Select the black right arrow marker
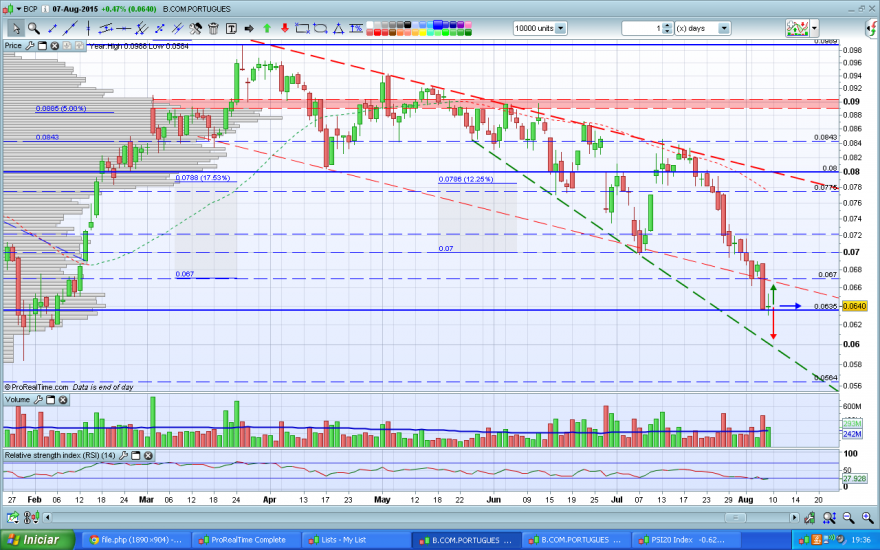This screenshot has height=550, width=880. [x=249, y=28]
